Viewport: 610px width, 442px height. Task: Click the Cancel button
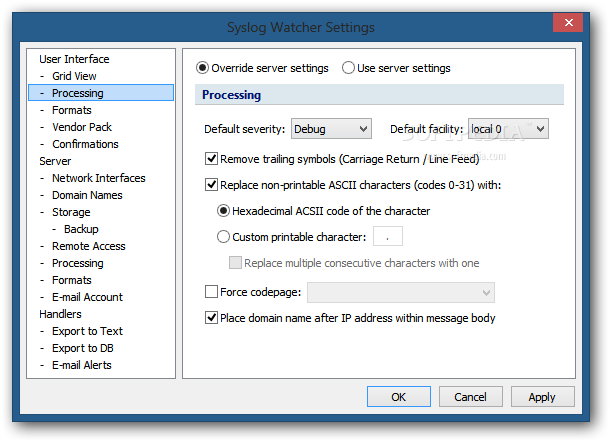[471, 396]
